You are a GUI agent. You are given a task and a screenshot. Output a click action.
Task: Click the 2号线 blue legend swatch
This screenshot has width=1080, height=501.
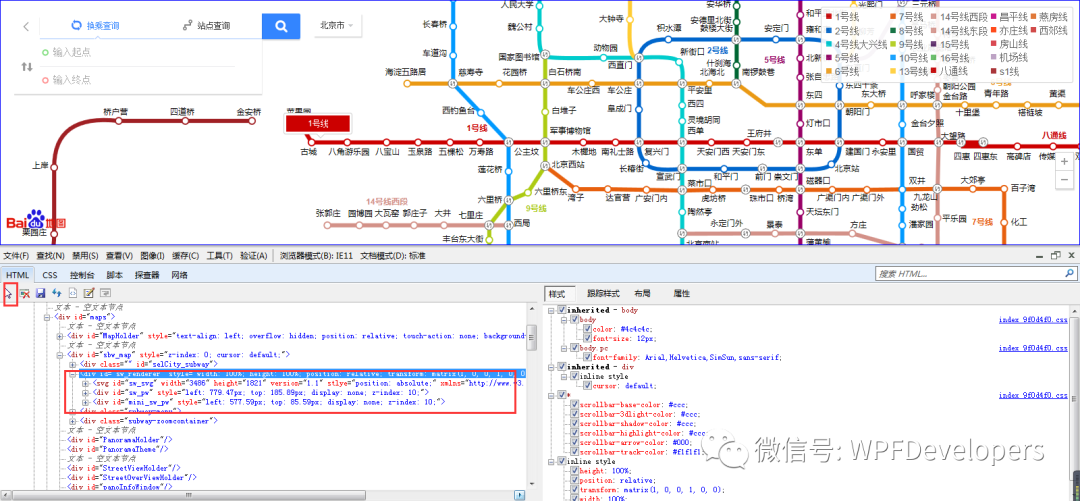coord(829,31)
